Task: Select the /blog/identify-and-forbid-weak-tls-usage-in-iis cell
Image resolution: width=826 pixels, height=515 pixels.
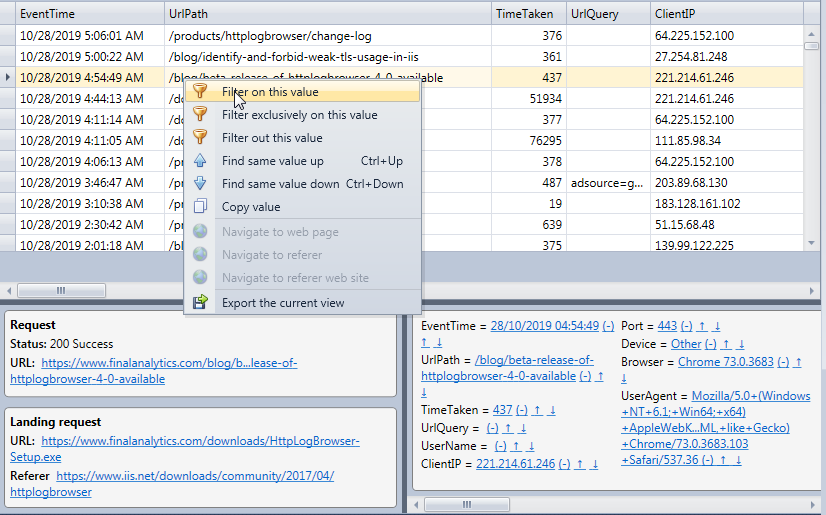Action: tap(328, 57)
